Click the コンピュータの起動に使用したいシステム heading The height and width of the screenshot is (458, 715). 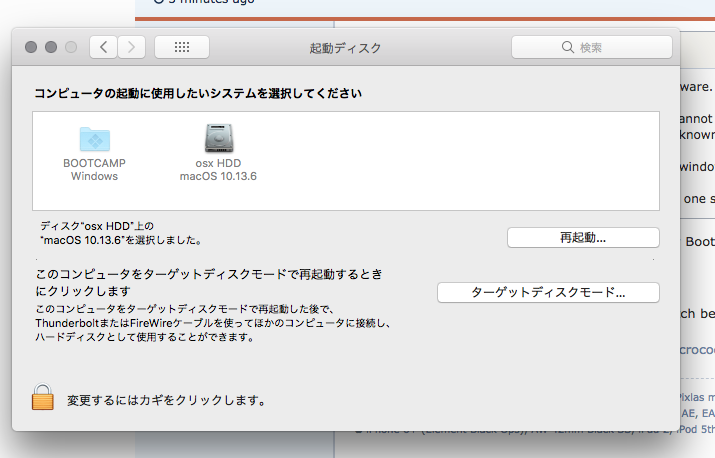click(198, 94)
